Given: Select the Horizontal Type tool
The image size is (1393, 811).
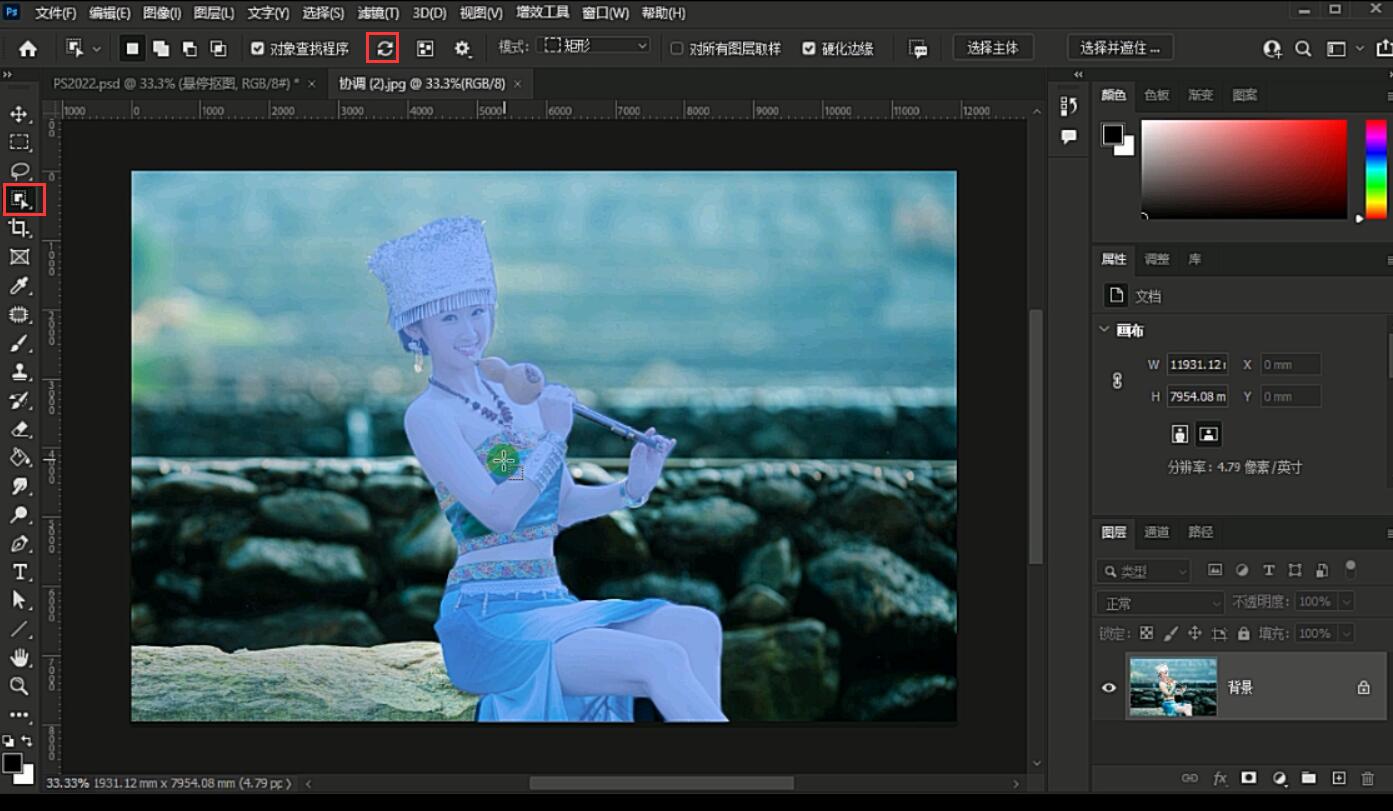Looking at the screenshot, I should 19,572.
